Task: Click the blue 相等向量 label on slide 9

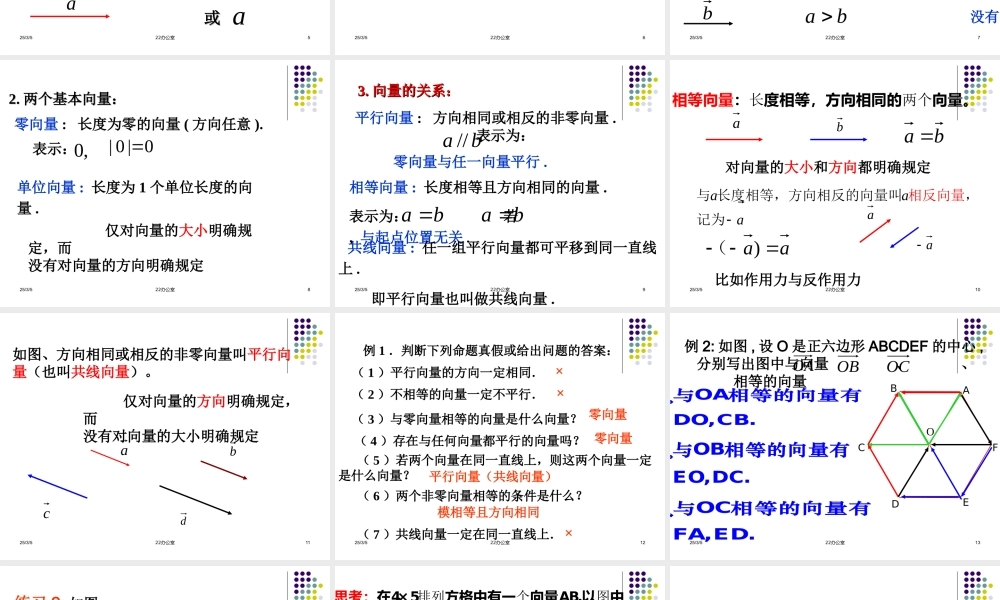Action: coord(379,187)
